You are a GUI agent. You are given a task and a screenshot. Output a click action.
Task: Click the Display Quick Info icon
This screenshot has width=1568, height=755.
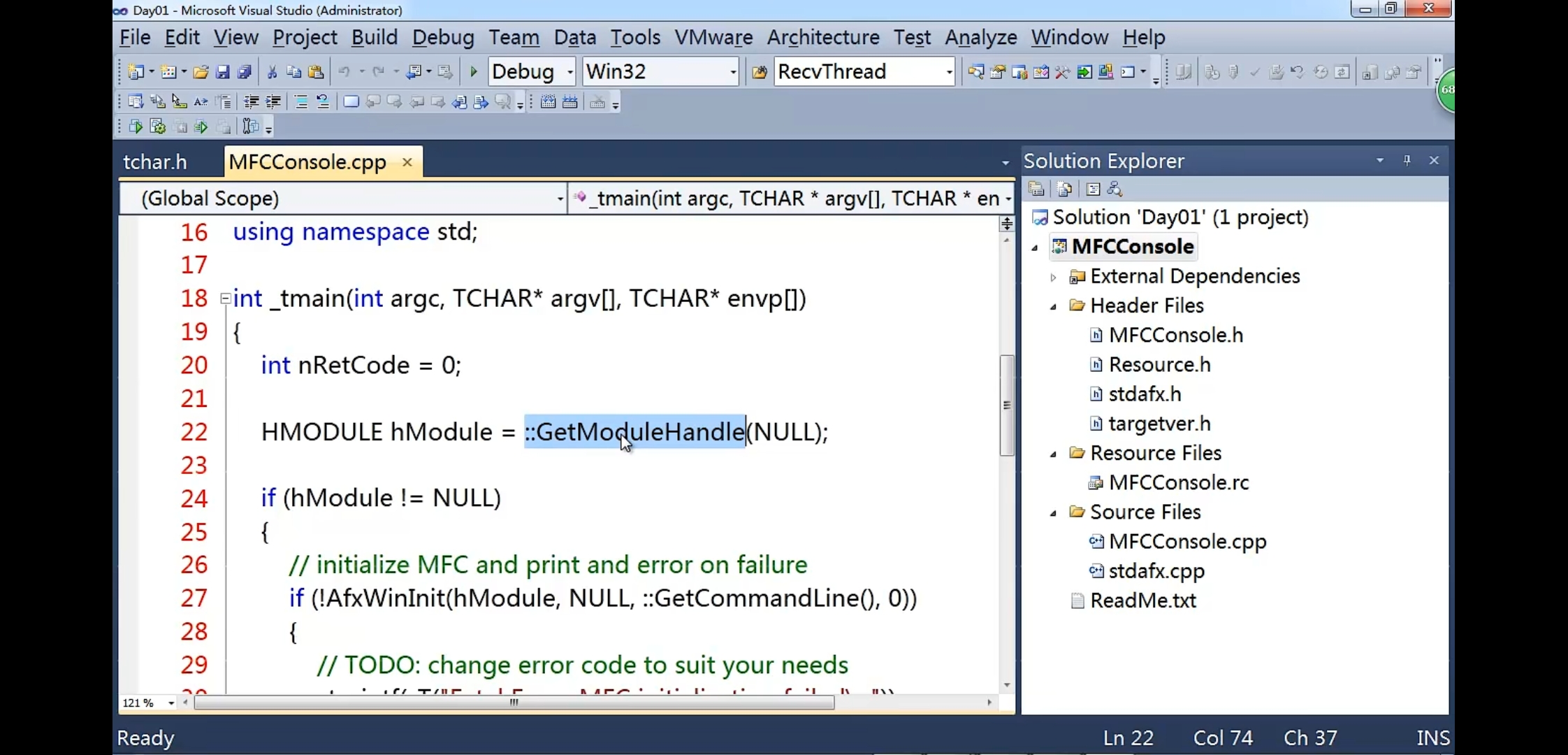(x=180, y=102)
